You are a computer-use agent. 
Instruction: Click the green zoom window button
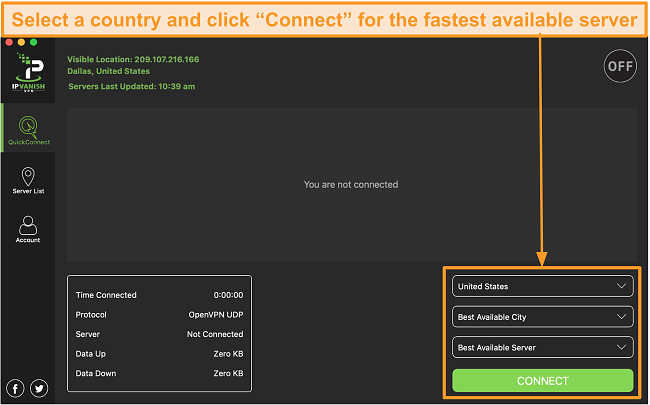tap(34, 42)
